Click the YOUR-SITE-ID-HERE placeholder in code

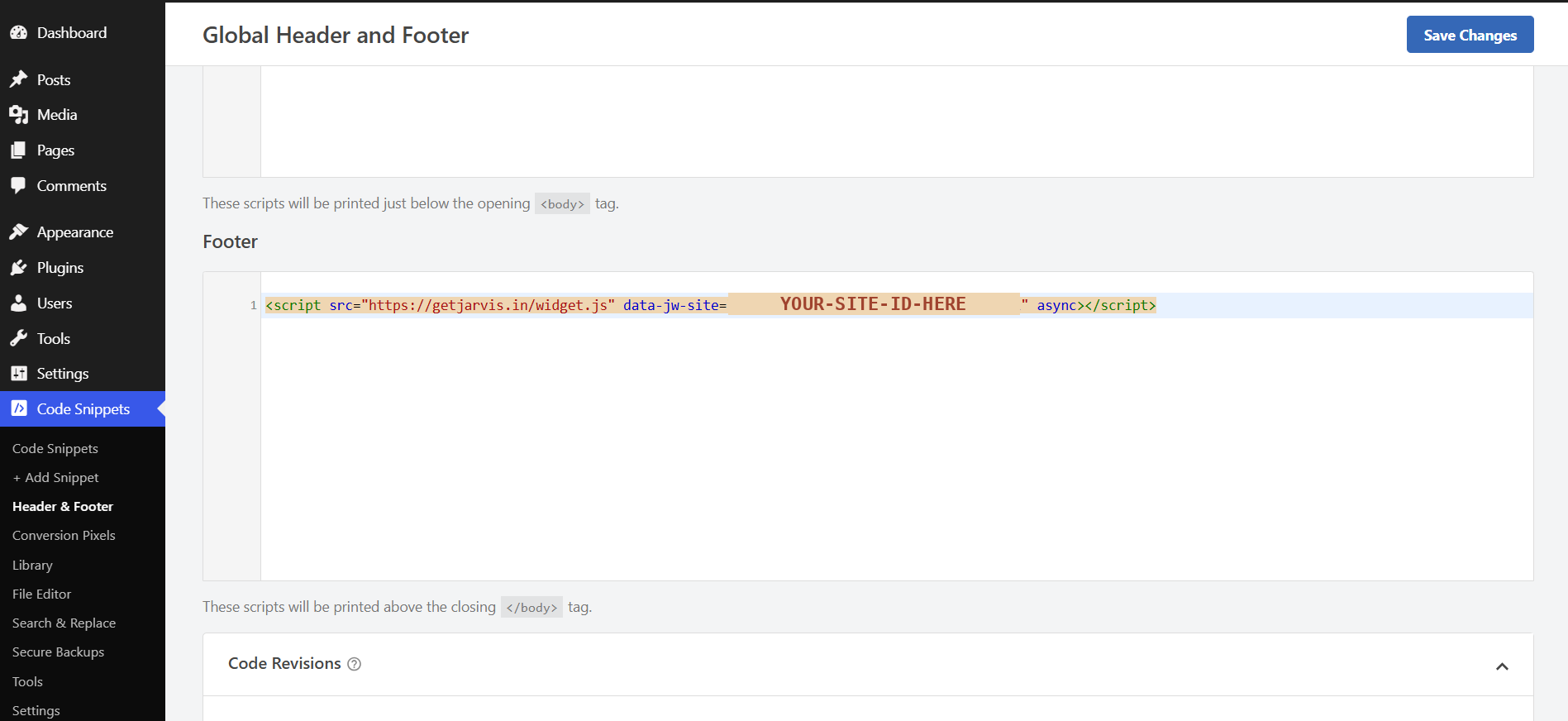pos(874,304)
